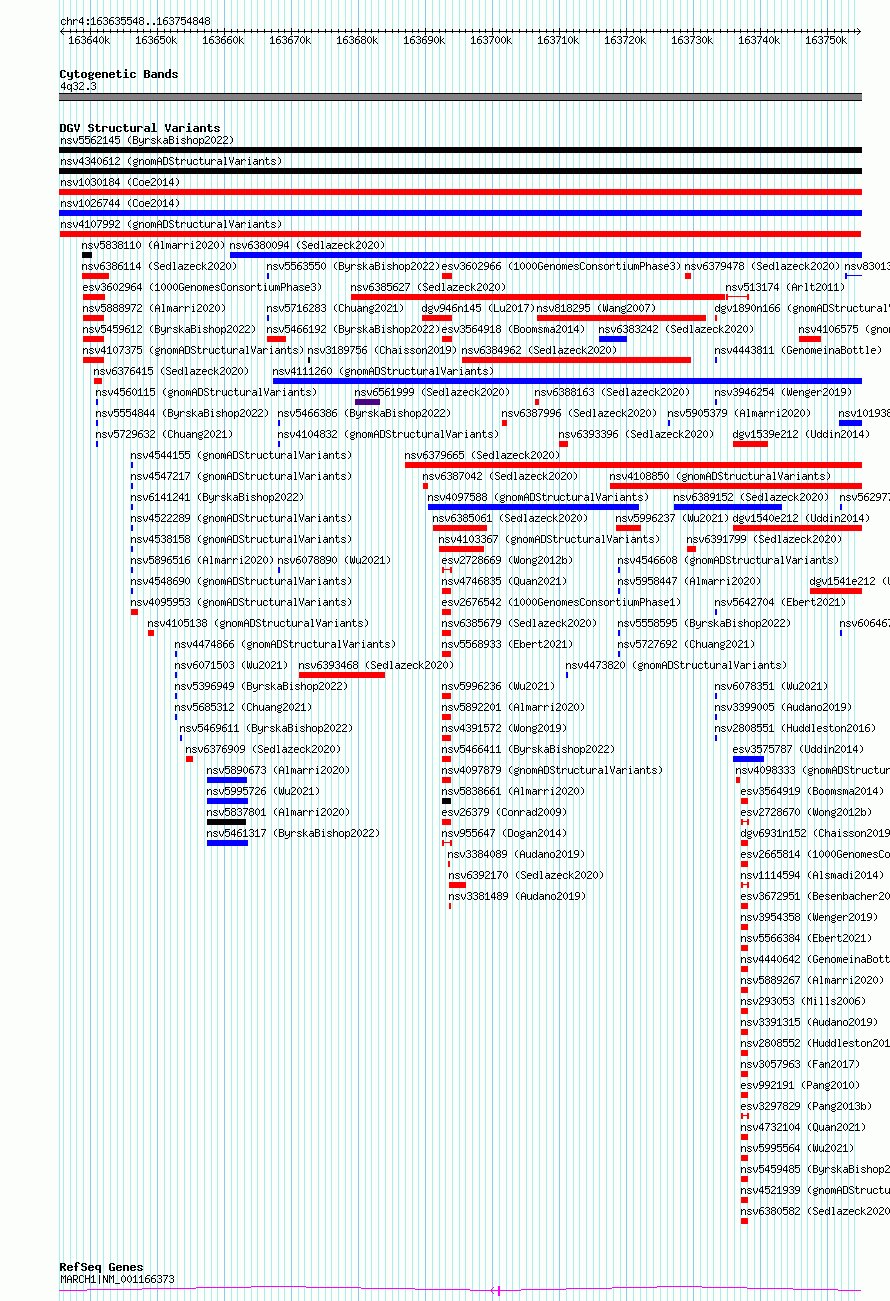Click the nsv5563550 (ByrskaBishop2022) label

pyautogui.click(x=353, y=266)
